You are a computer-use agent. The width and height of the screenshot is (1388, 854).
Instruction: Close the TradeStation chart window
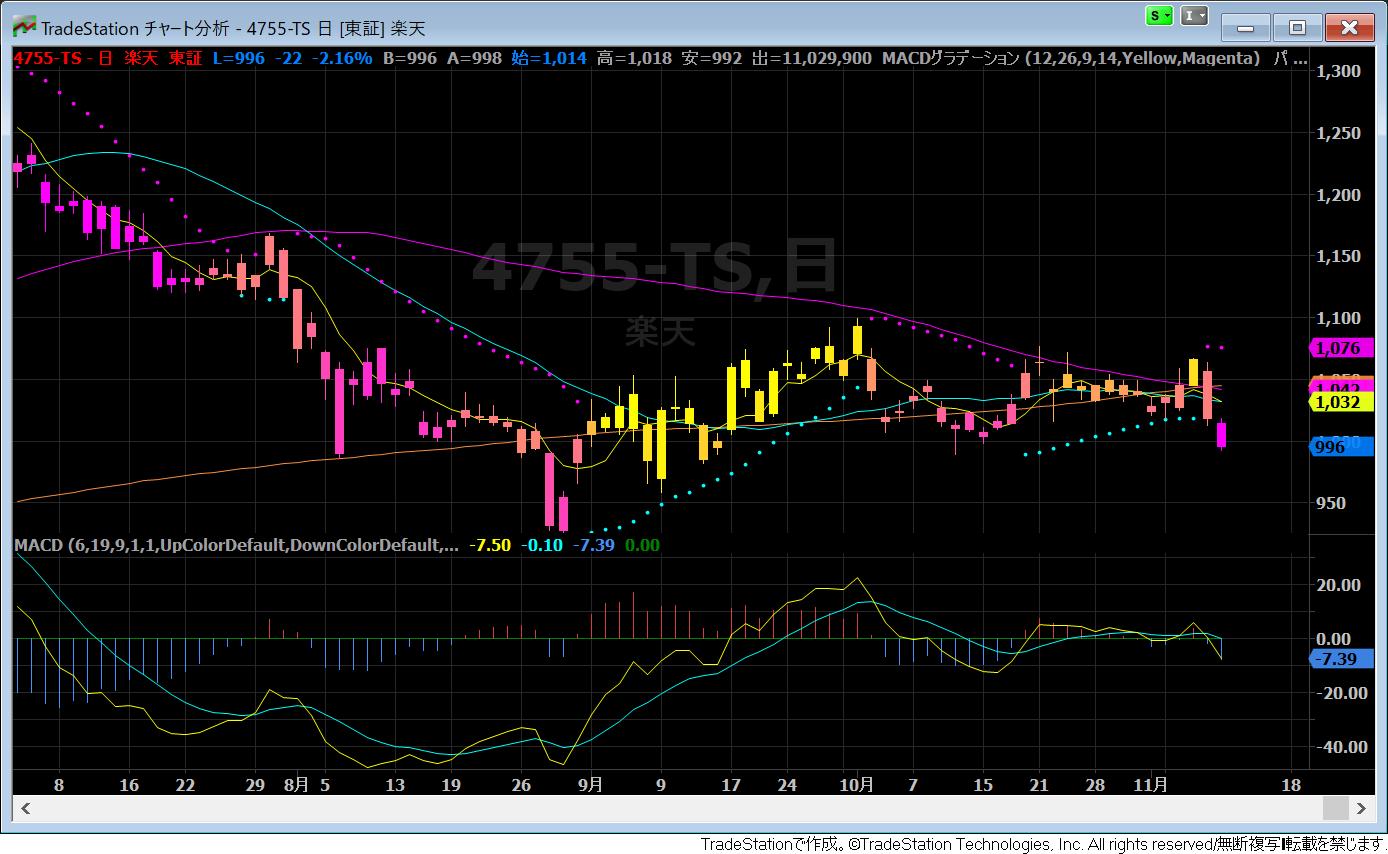tap(1349, 27)
